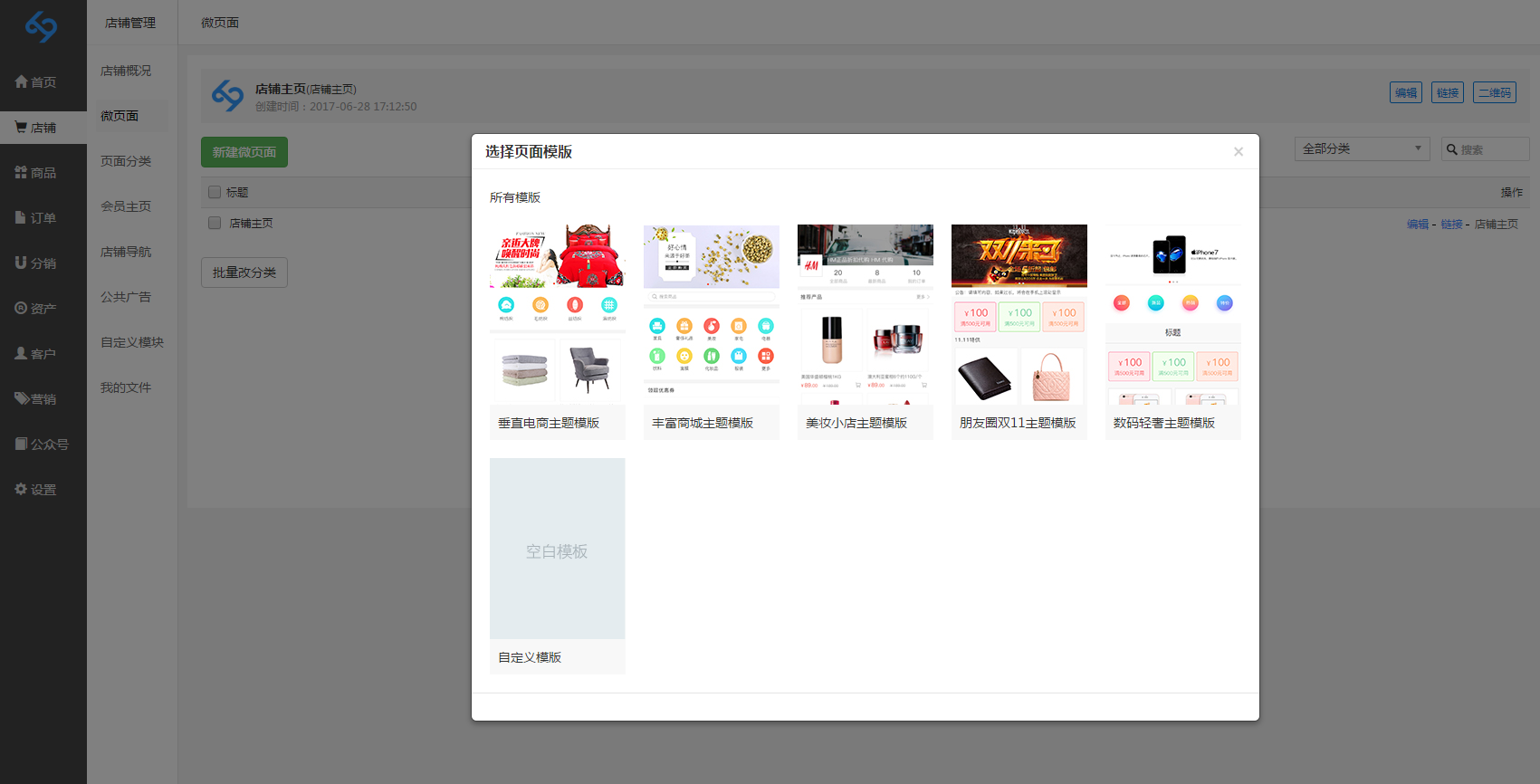Expand the 全部分类 category dropdown
Screen dimensions: 1540x784
tap(1362, 148)
